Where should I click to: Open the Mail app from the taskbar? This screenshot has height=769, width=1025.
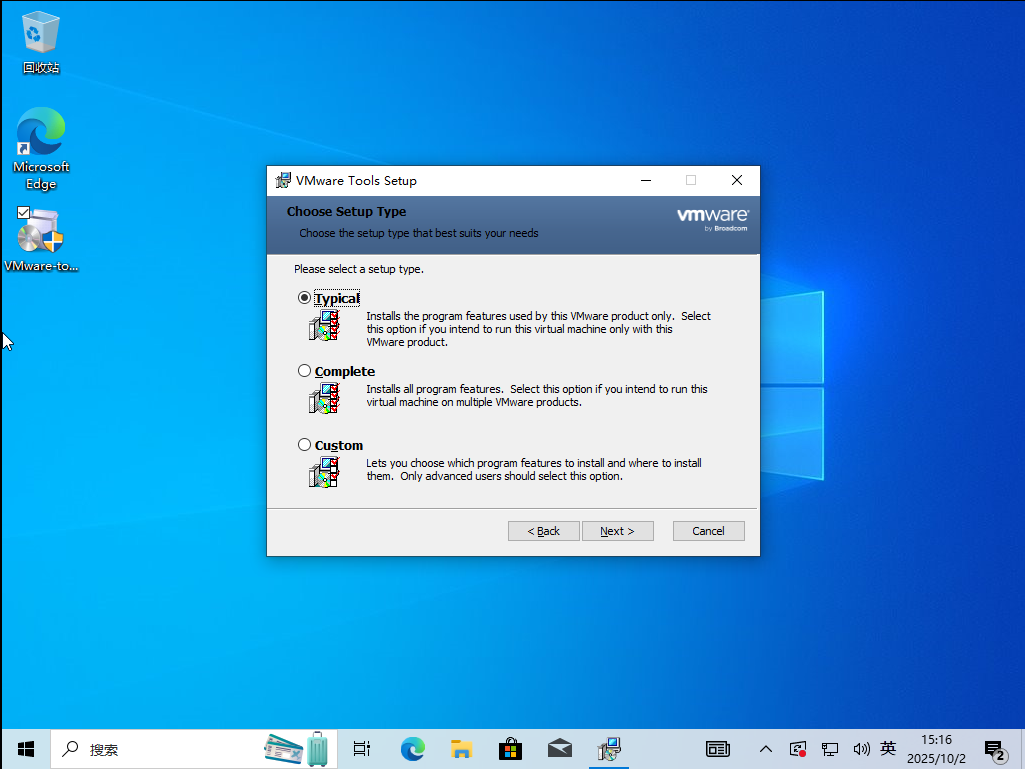(x=560, y=749)
